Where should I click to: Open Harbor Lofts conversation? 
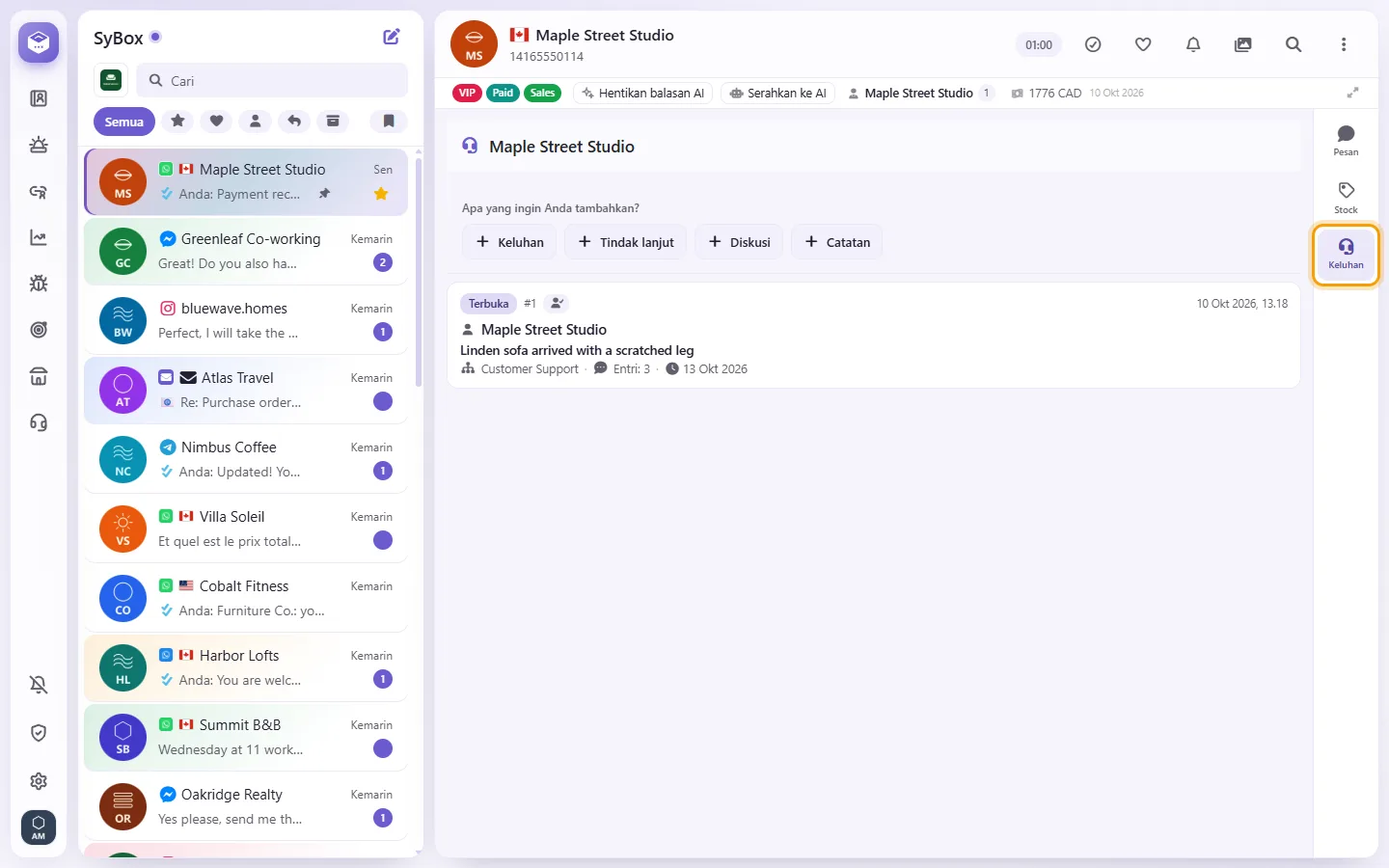(x=246, y=667)
